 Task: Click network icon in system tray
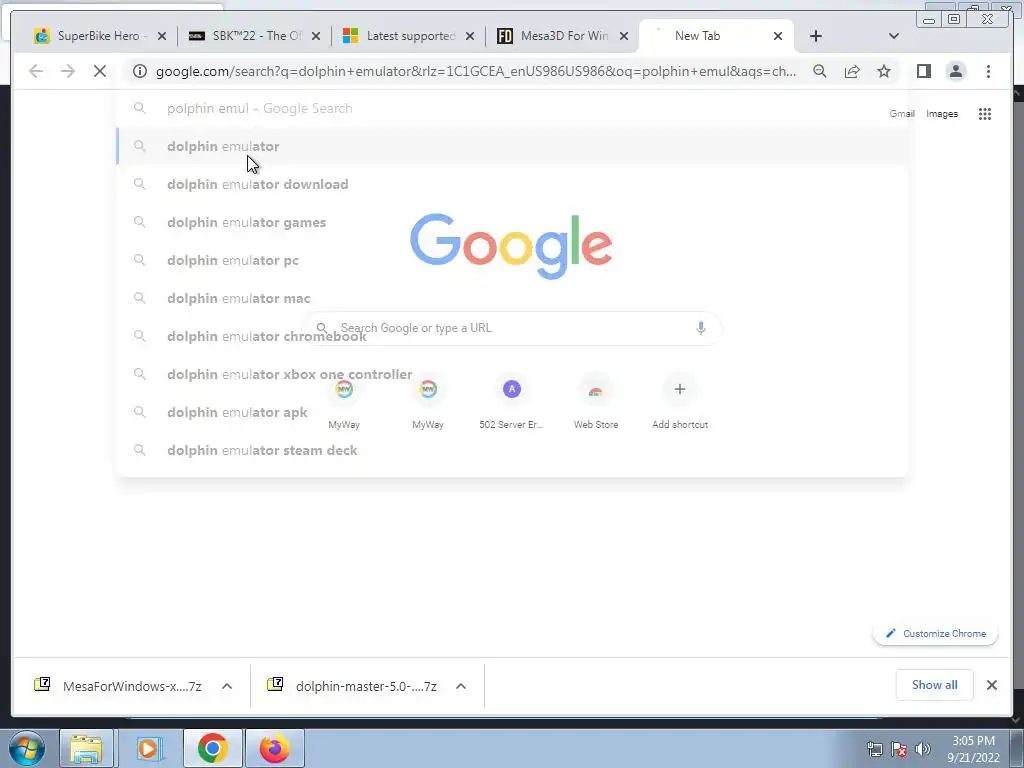point(874,749)
